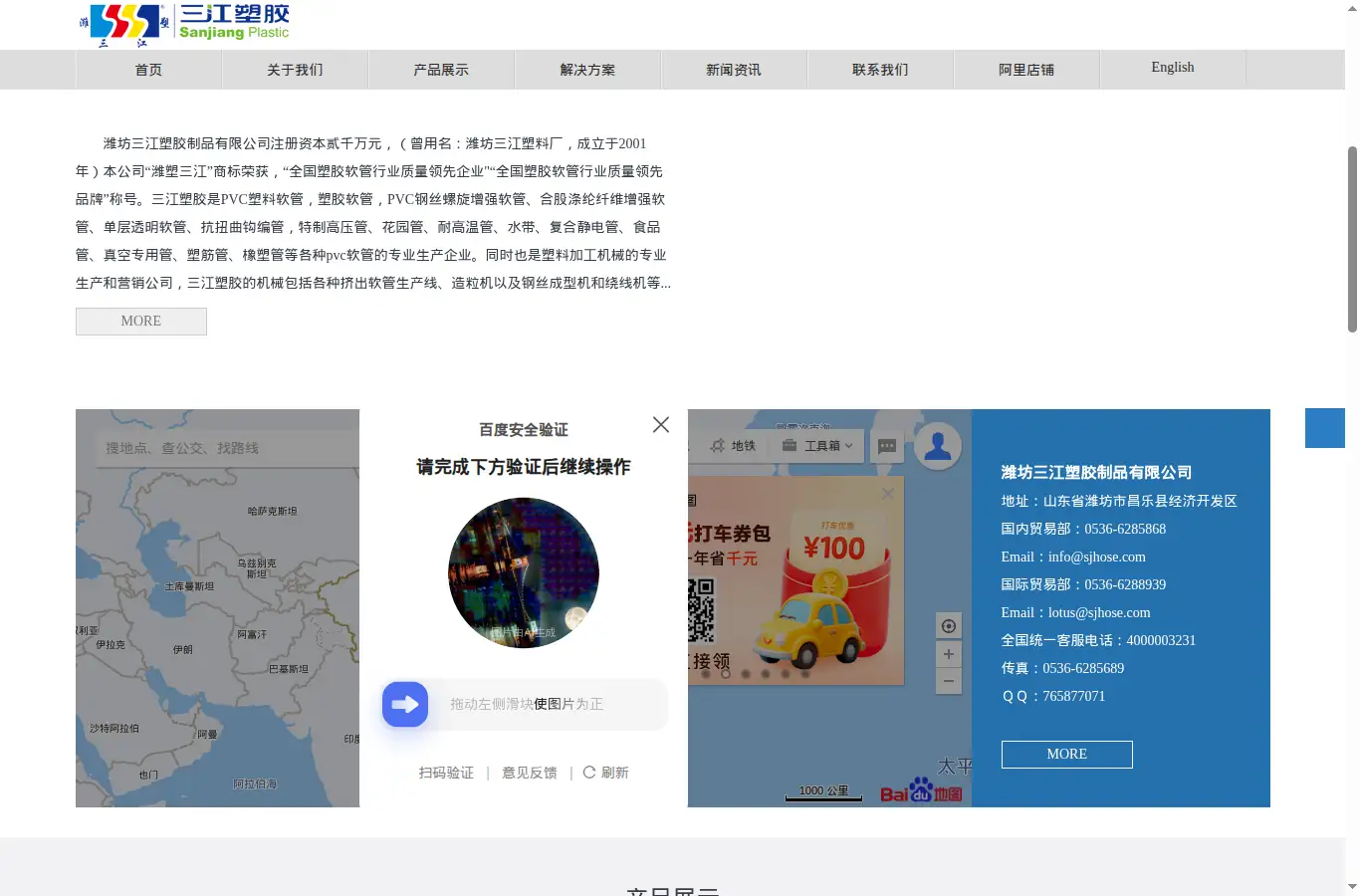
Task: Open the 产品展示 menu item
Action: (441, 70)
